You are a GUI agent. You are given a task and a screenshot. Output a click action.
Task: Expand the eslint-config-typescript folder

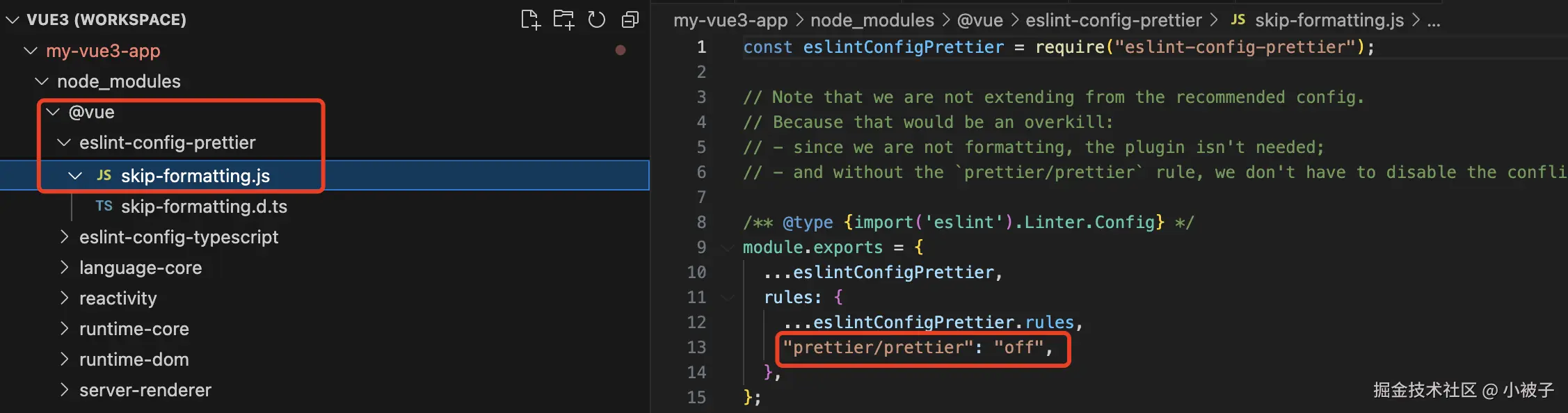click(65, 237)
